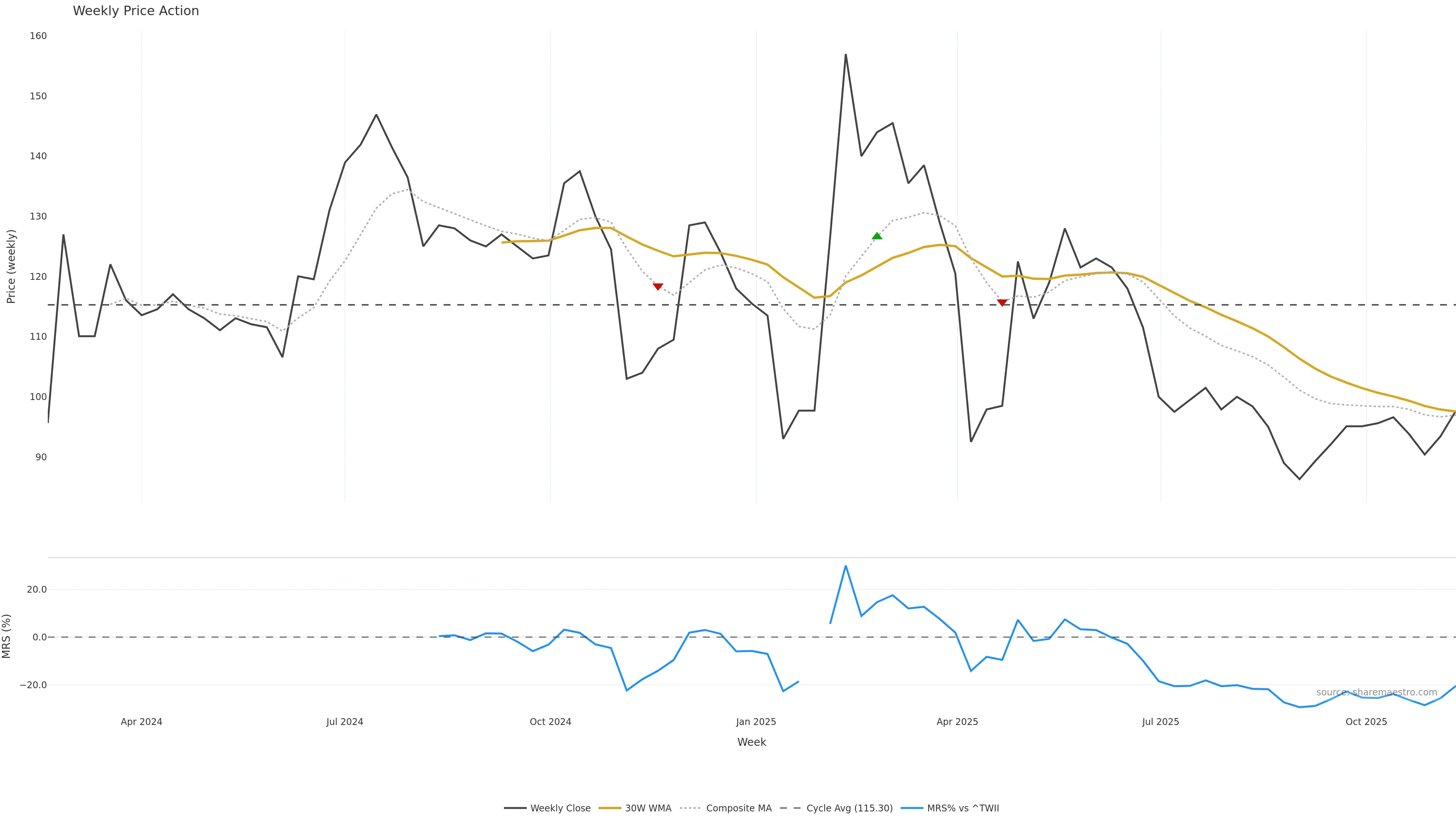Click the Jul 2025 x-axis date label

point(1160,722)
